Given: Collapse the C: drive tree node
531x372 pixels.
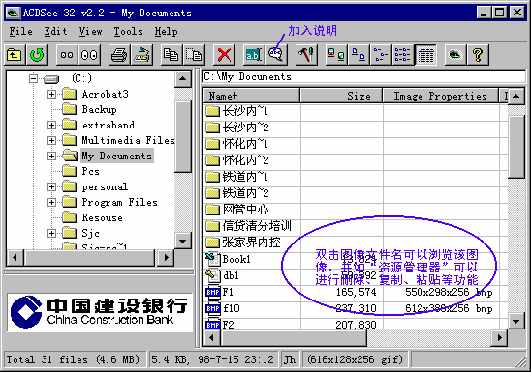Looking at the screenshot, I should [x=33, y=79].
